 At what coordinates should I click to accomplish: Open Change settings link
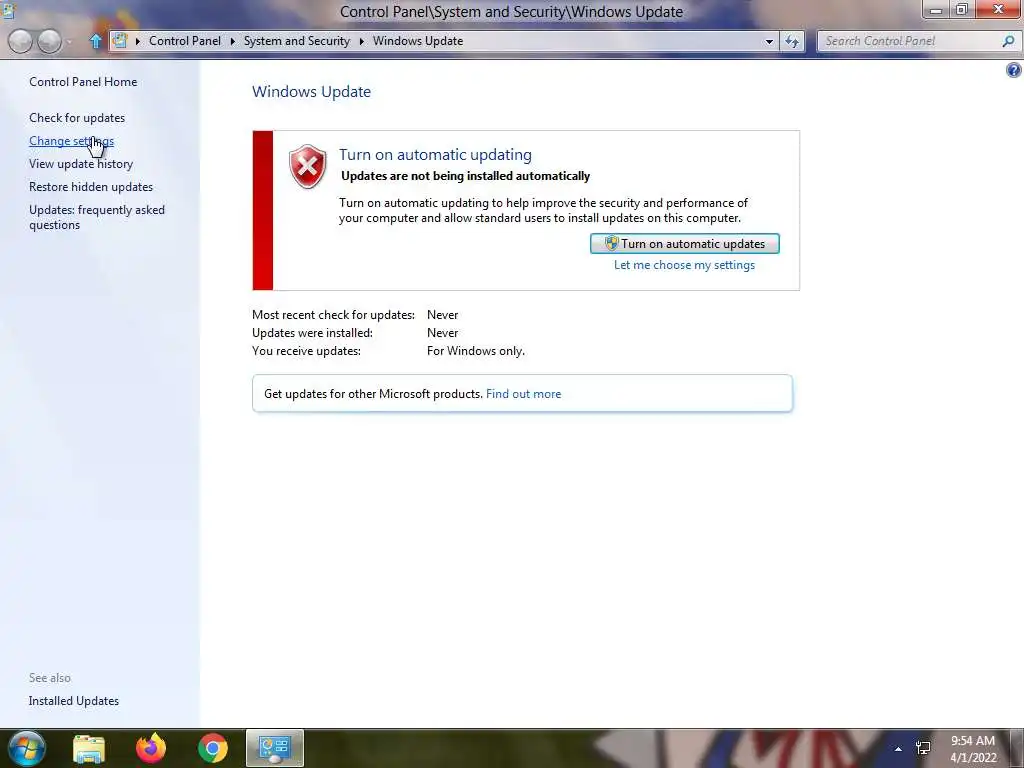tap(71, 140)
